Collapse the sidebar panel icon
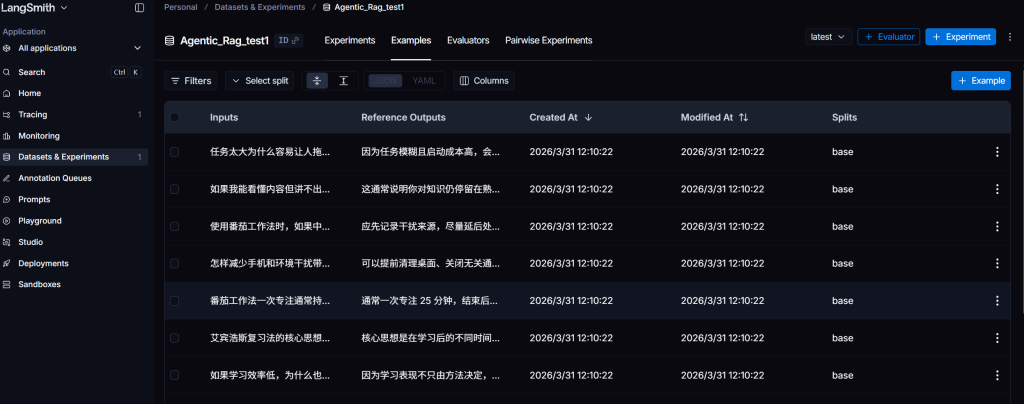 pyautogui.click(x=139, y=8)
